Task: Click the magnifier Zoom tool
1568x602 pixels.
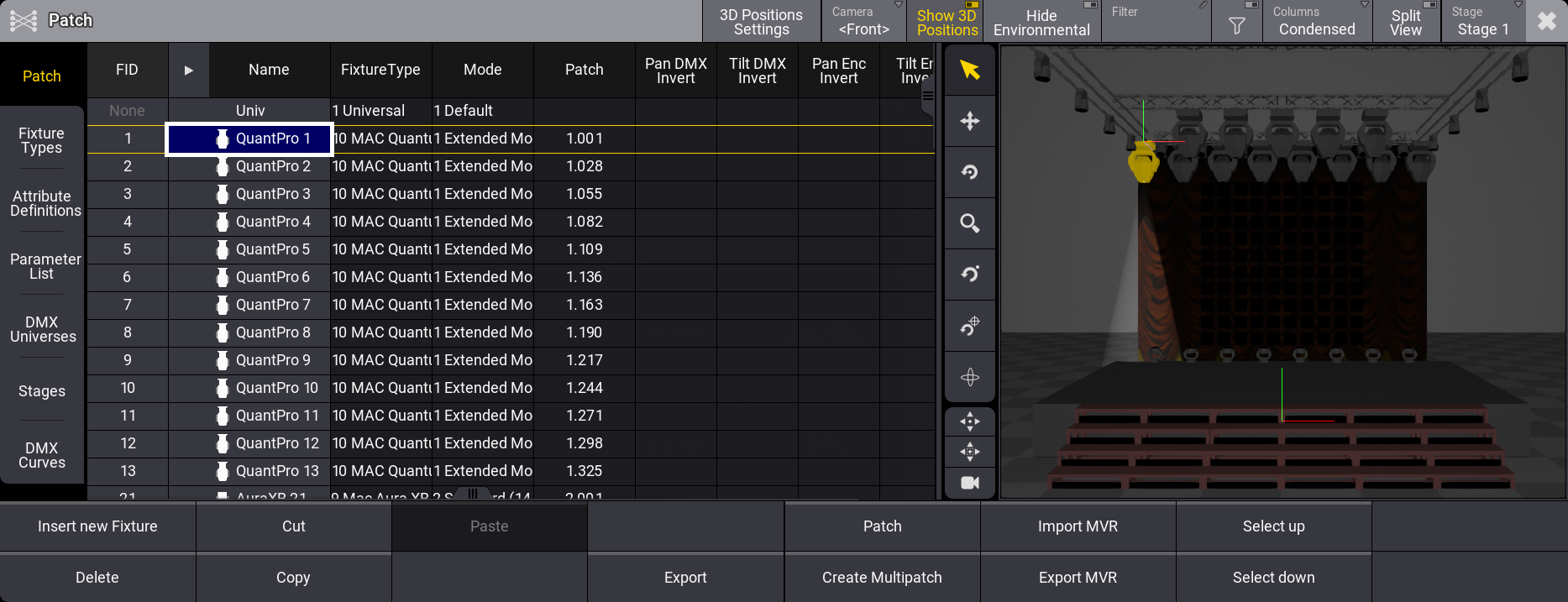Action: pos(969,223)
